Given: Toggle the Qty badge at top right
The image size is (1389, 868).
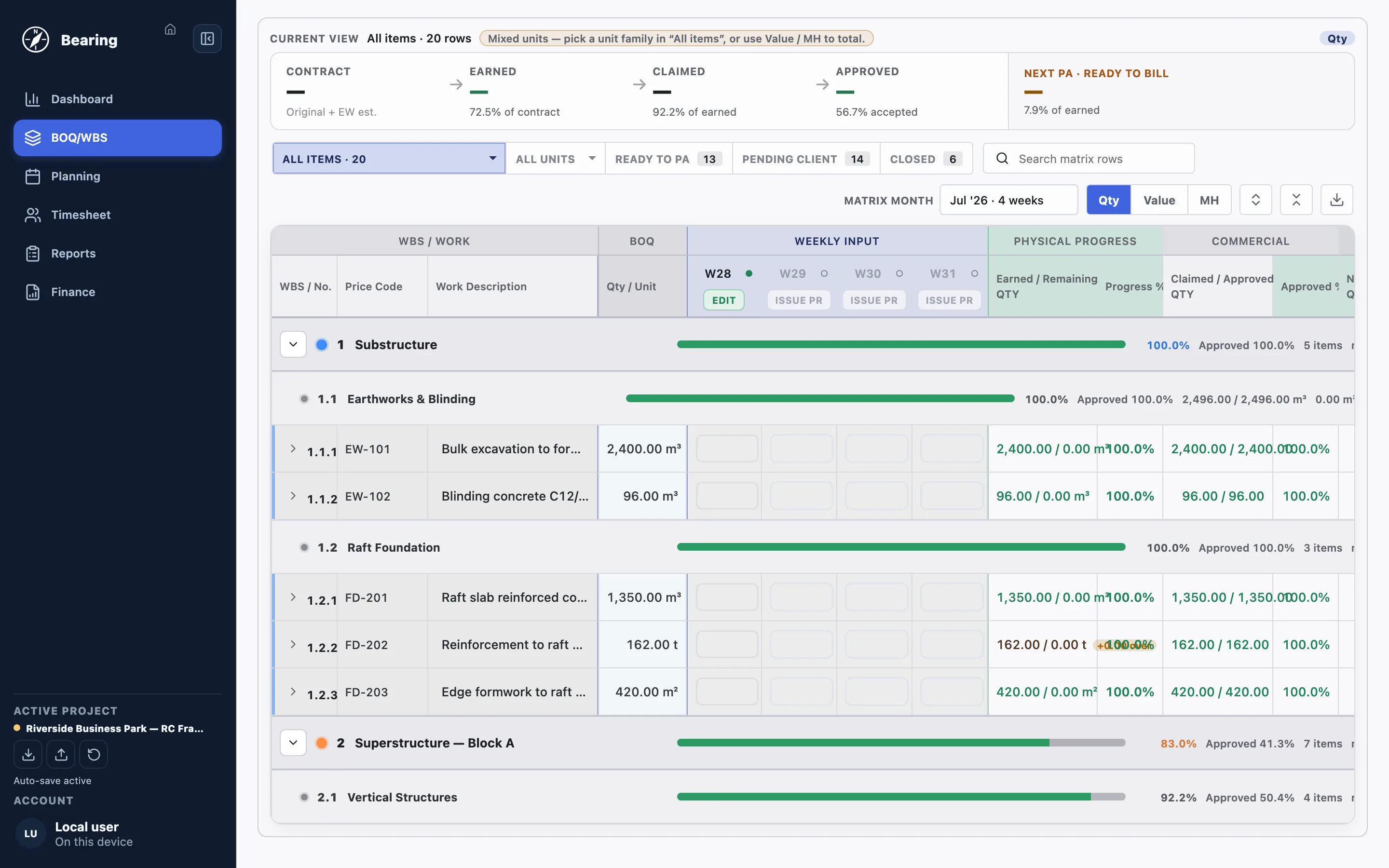Looking at the screenshot, I should coord(1337,39).
